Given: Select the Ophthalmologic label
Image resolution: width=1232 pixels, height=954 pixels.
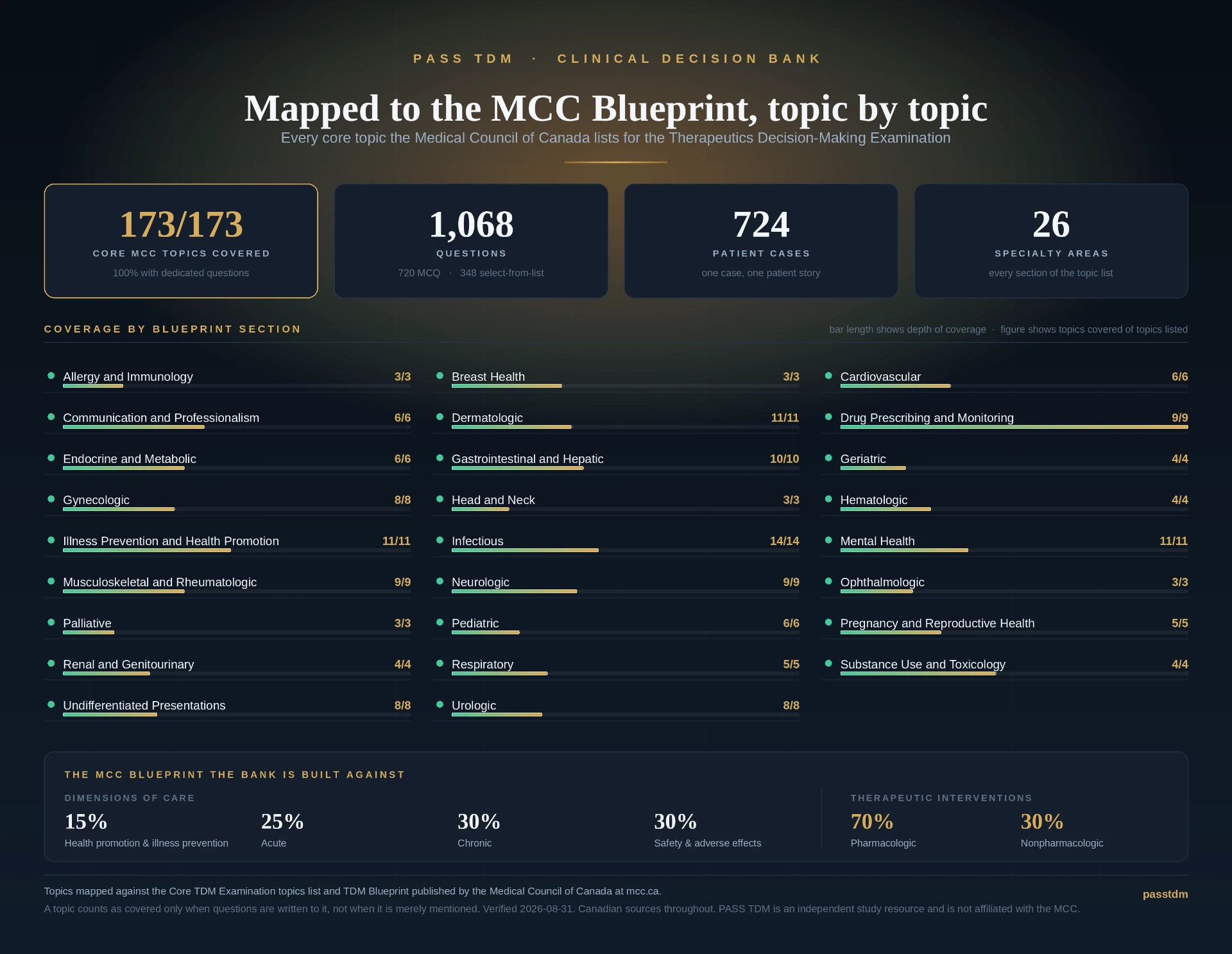Looking at the screenshot, I should 882,582.
